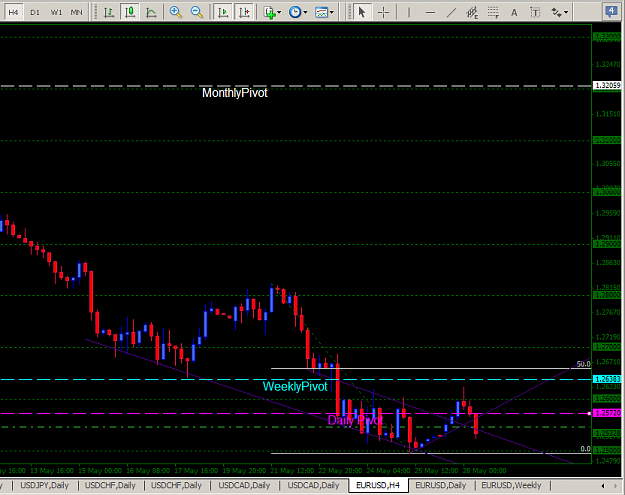
Task: Toggle chart auto scroll
Action: pos(223,12)
